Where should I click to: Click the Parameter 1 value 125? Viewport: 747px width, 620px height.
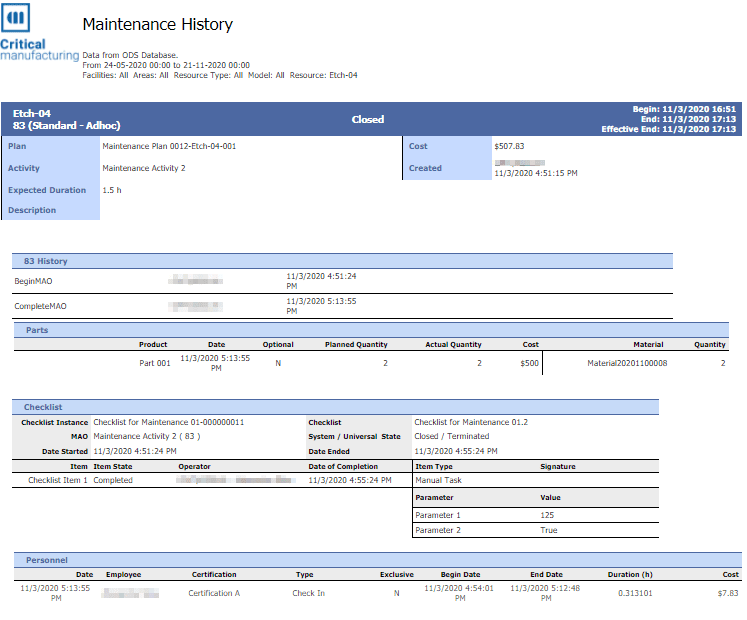(x=548, y=515)
